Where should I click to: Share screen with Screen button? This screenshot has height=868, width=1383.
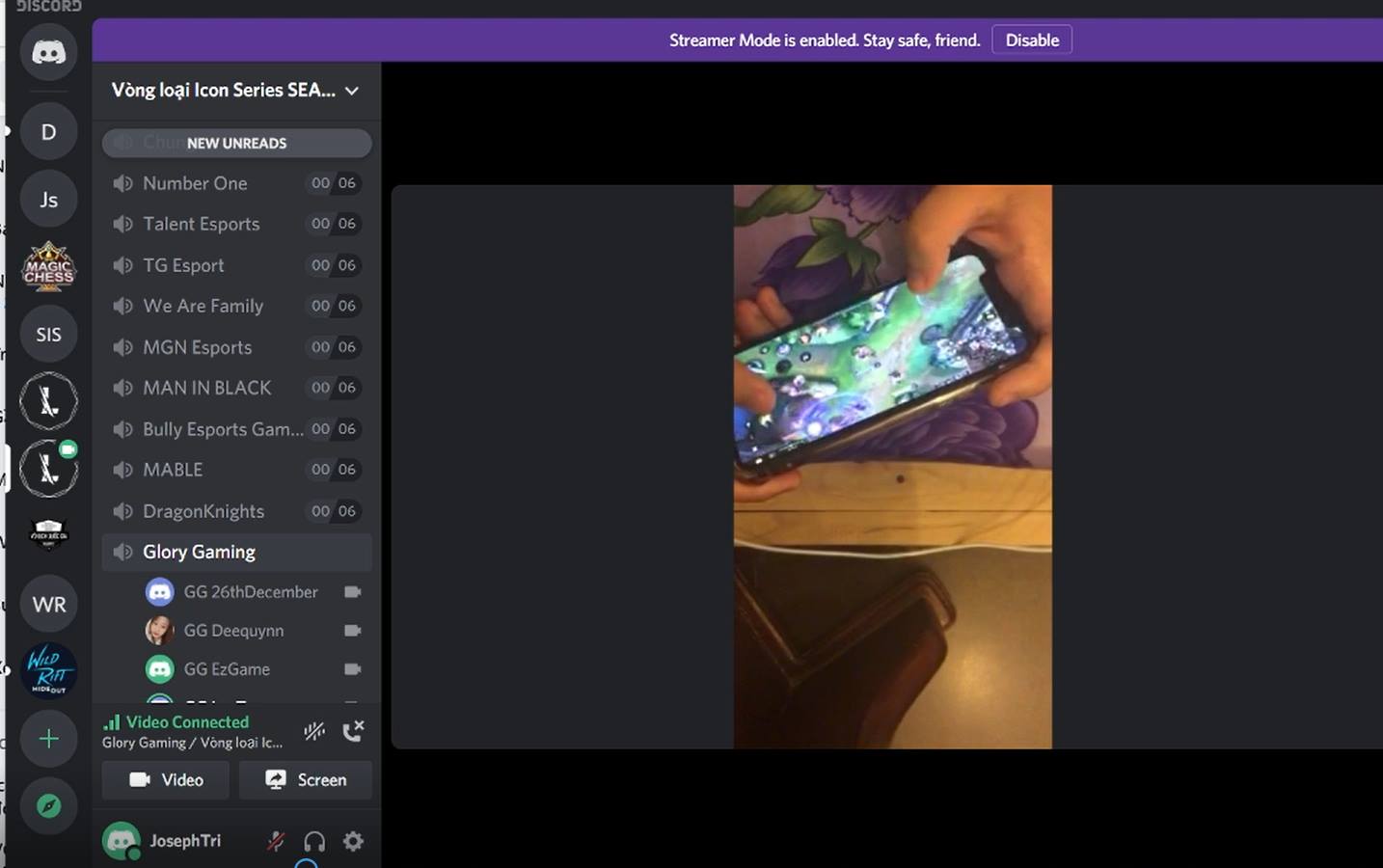point(306,779)
